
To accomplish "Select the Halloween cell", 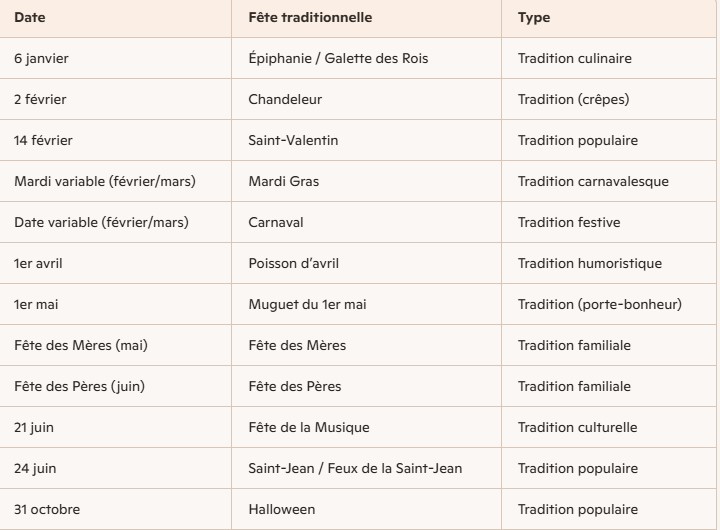I will click(282, 509).
